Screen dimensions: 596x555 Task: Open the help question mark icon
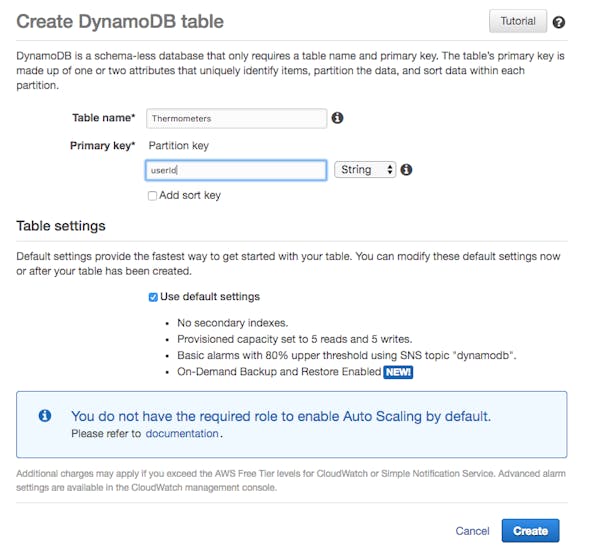click(558, 22)
